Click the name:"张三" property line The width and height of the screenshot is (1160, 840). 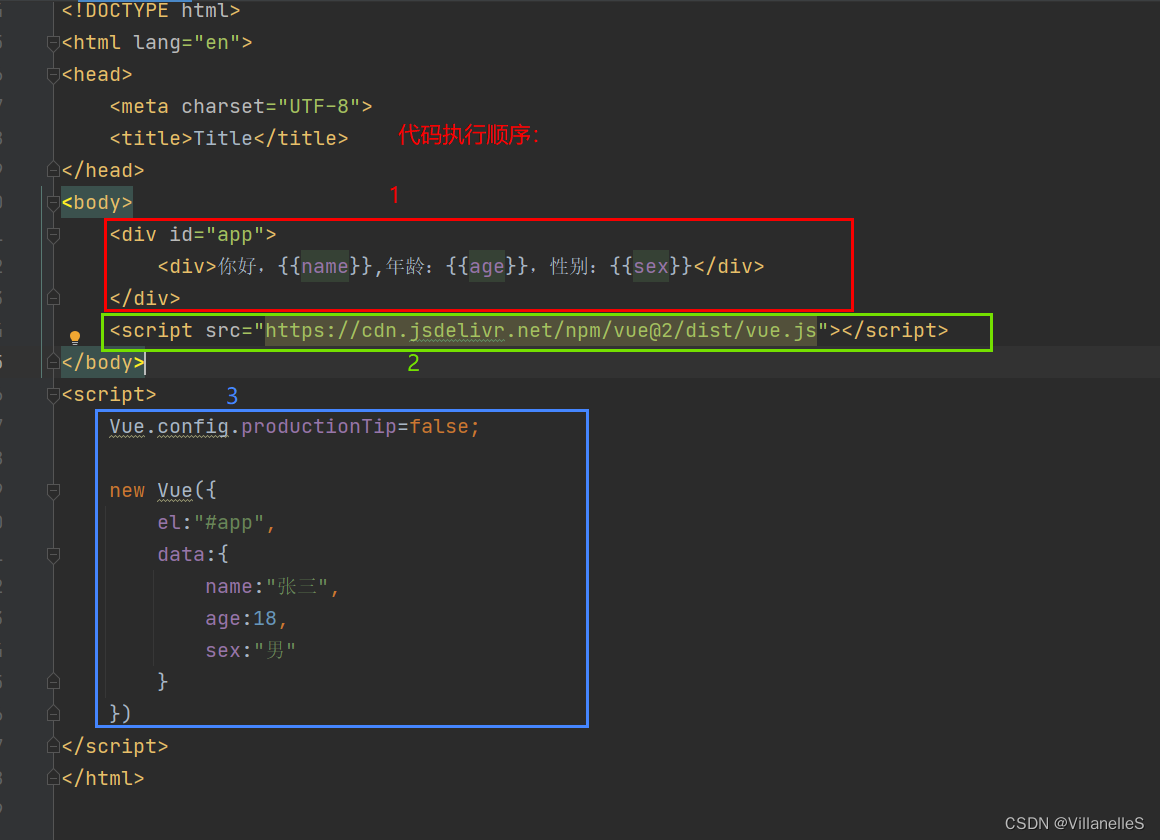tap(272, 587)
